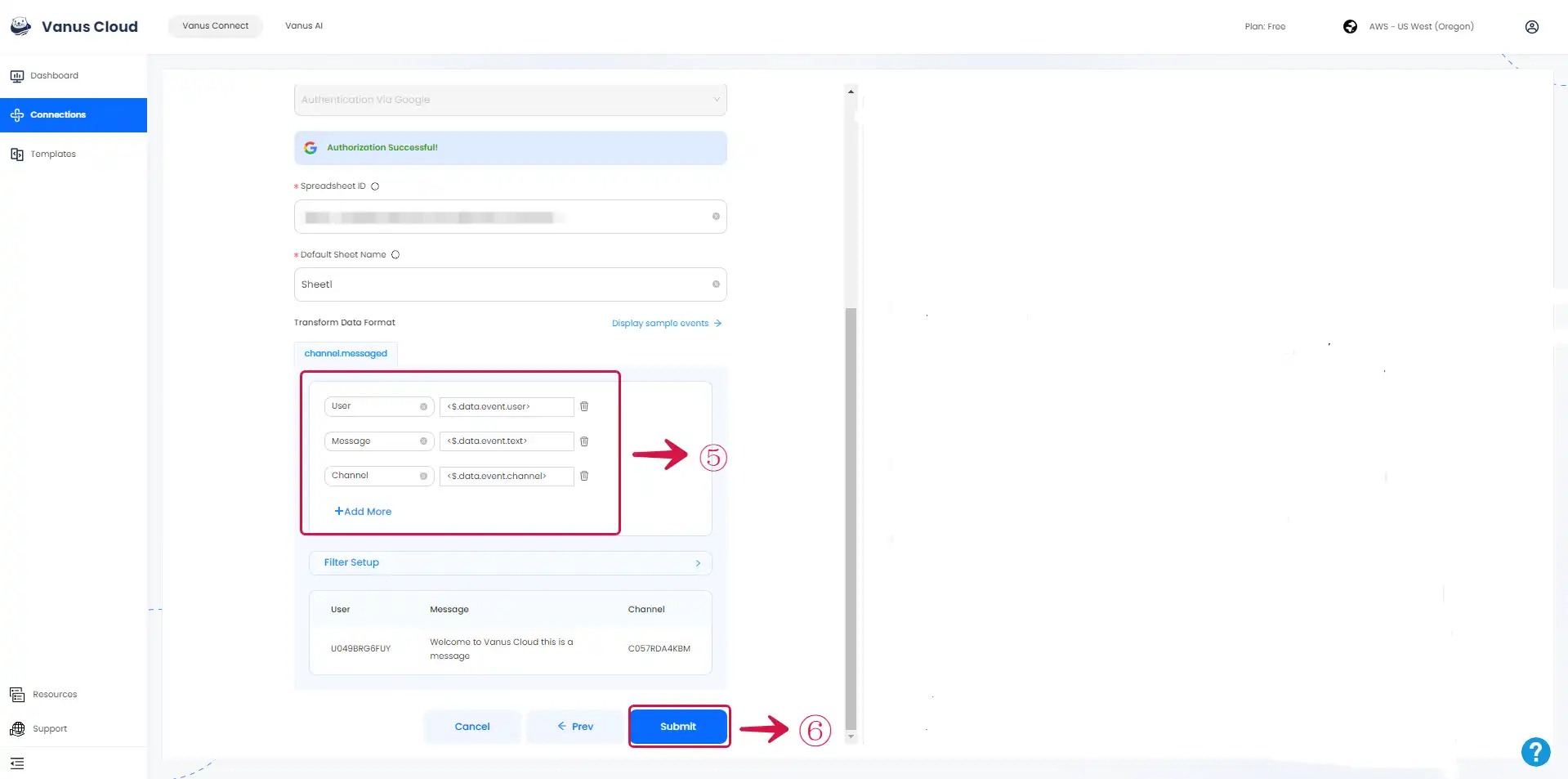Viewport: 1568px width, 779px height.
Task: Delete the Message mapping row
Action: click(584, 441)
